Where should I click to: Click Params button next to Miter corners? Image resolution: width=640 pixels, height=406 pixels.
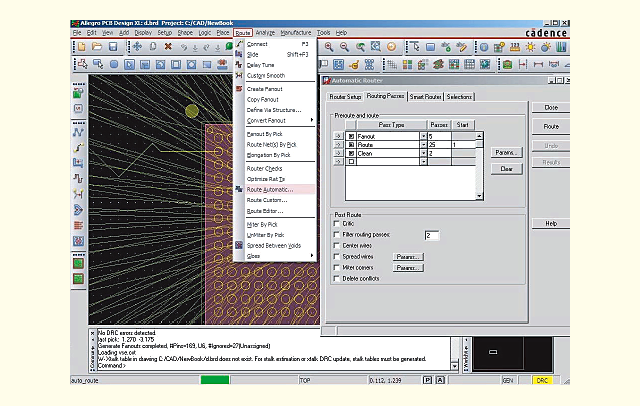point(408,268)
